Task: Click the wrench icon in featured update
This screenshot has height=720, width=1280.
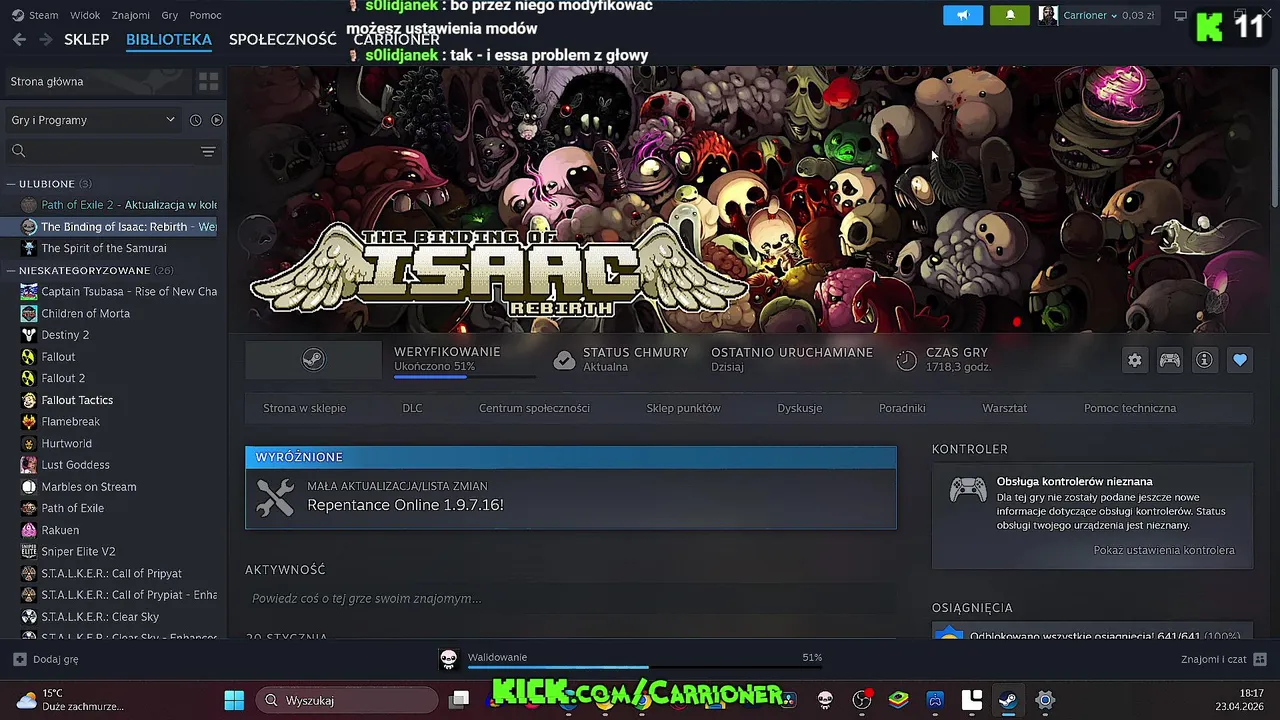Action: coord(275,497)
